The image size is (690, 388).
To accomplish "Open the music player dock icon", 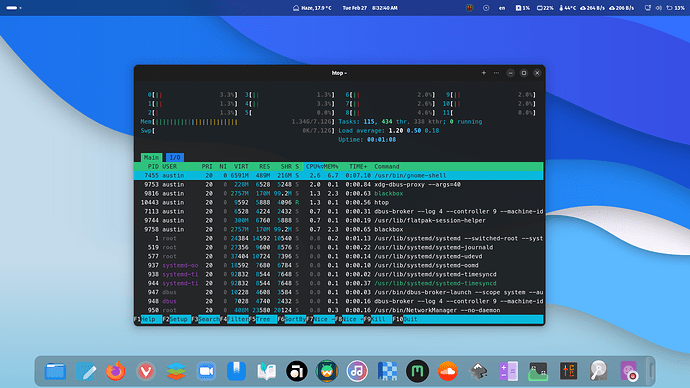I will (357, 371).
